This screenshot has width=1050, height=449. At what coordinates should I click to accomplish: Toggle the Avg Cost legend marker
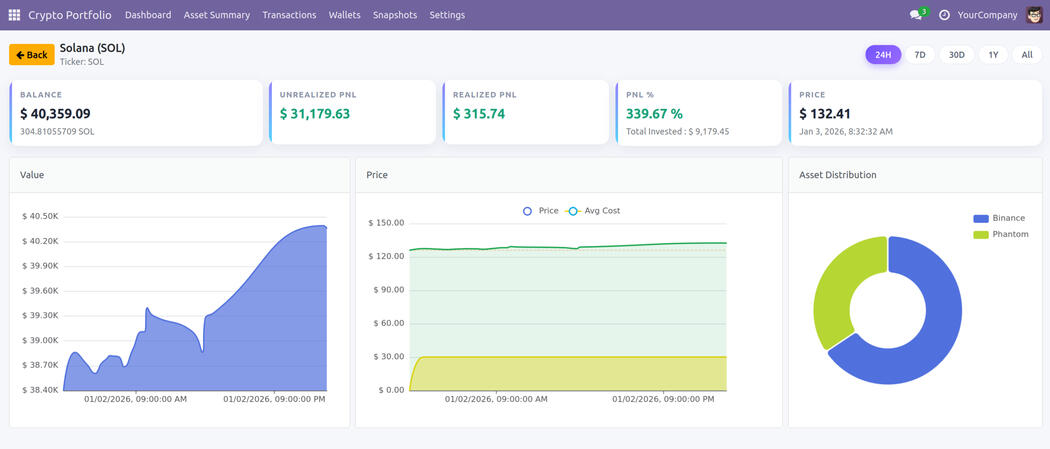click(x=573, y=211)
